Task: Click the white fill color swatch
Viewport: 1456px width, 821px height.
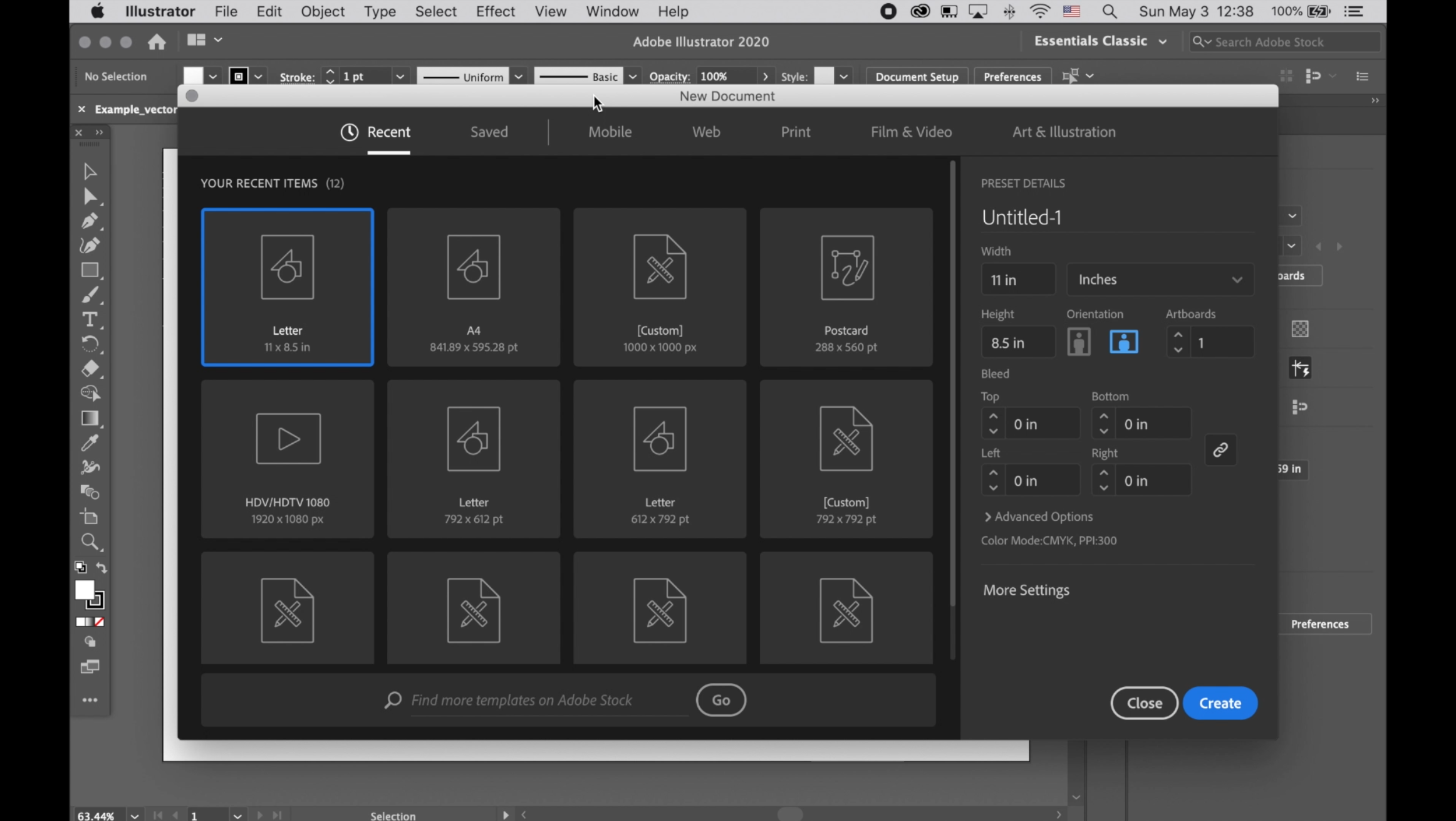Action: [x=84, y=590]
